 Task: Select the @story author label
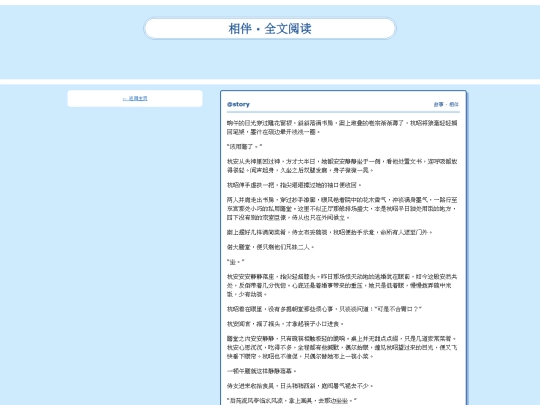click(x=238, y=104)
